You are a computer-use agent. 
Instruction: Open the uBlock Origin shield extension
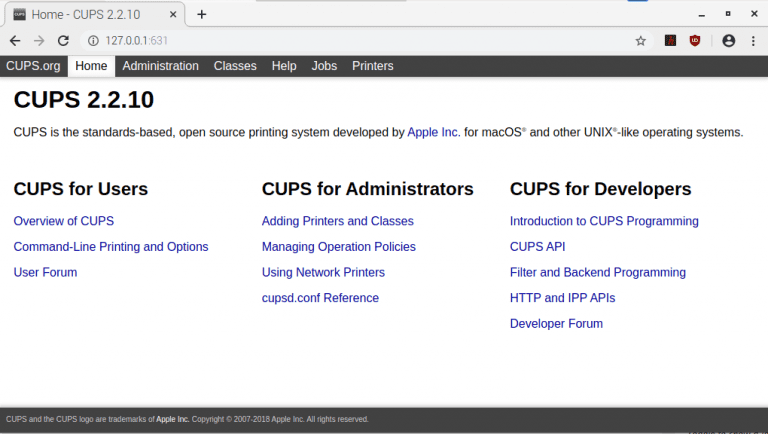tap(695, 41)
